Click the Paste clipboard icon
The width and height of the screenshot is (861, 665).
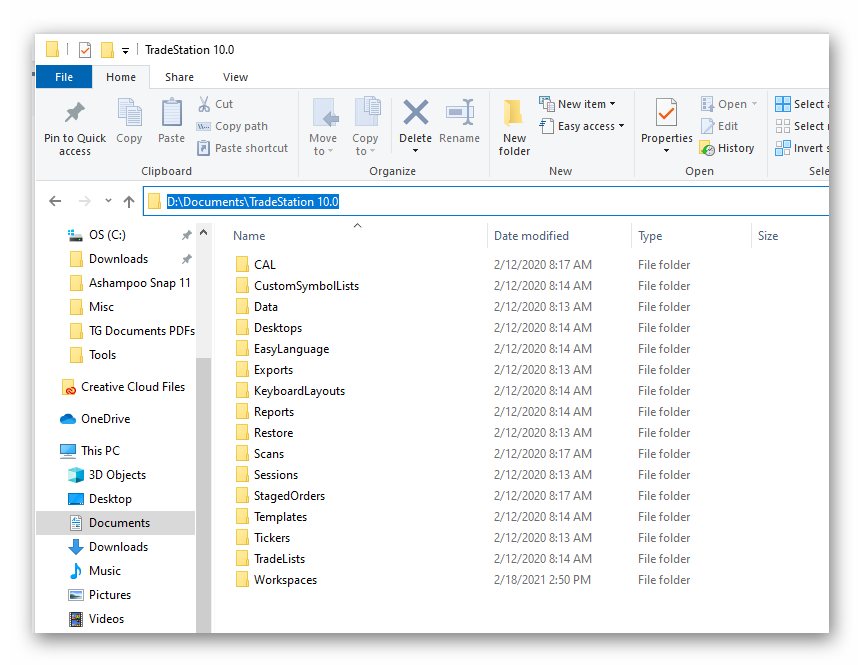171,113
